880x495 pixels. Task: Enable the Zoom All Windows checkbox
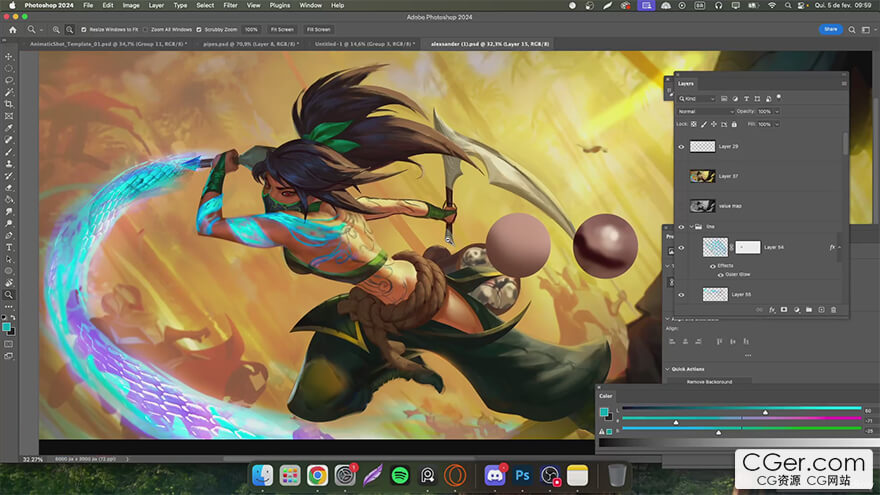[x=146, y=30]
